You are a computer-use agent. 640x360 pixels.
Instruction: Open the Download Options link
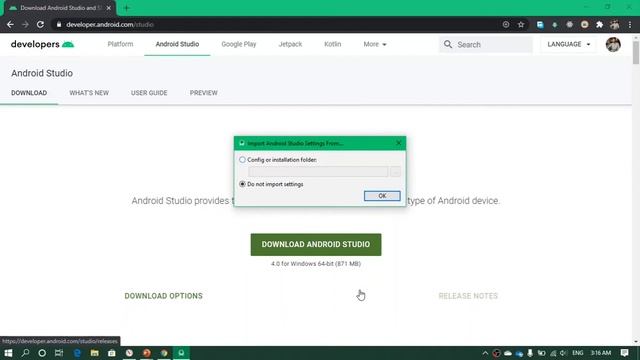point(163,296)
